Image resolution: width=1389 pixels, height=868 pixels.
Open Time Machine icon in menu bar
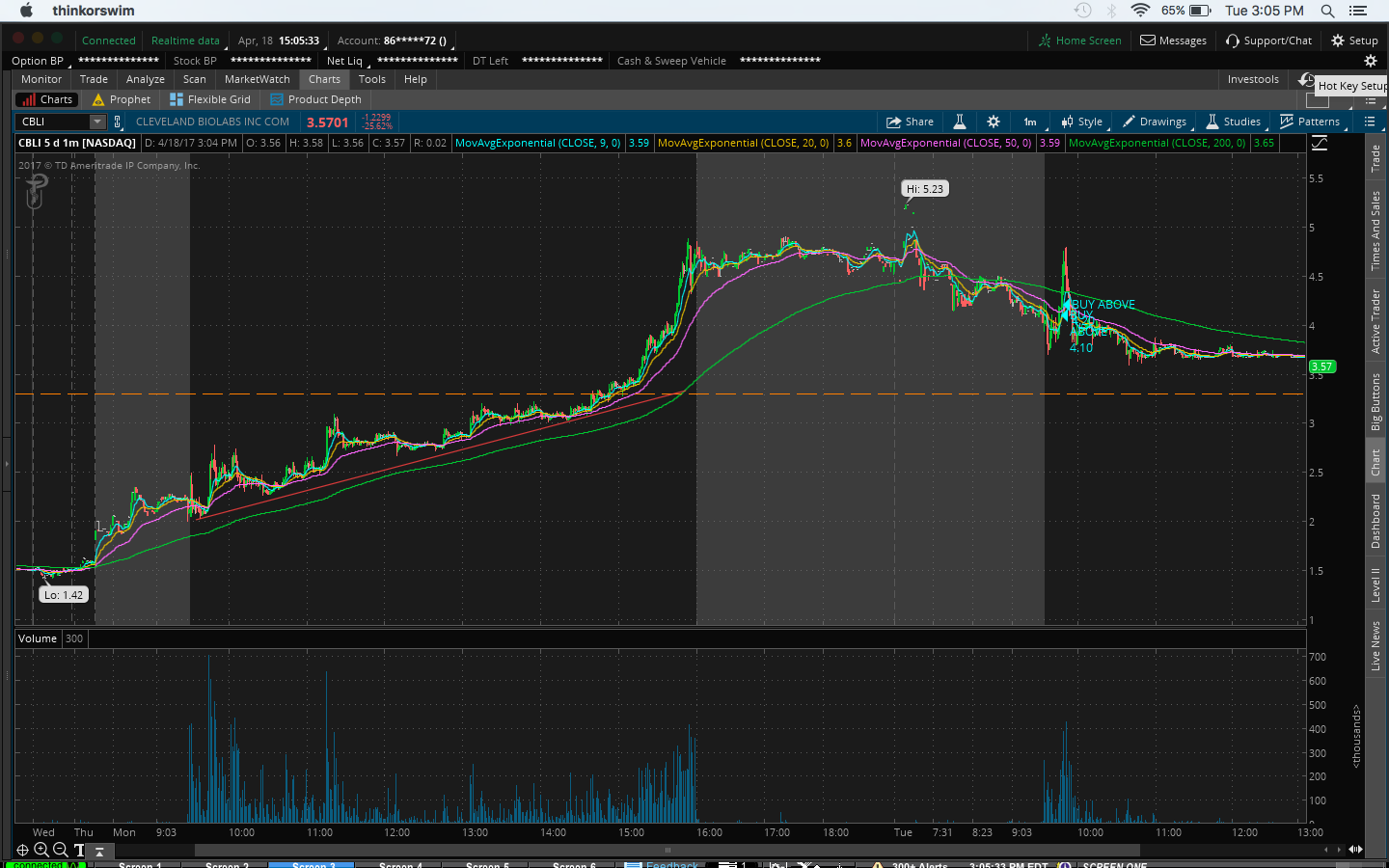coord(1083,11)
